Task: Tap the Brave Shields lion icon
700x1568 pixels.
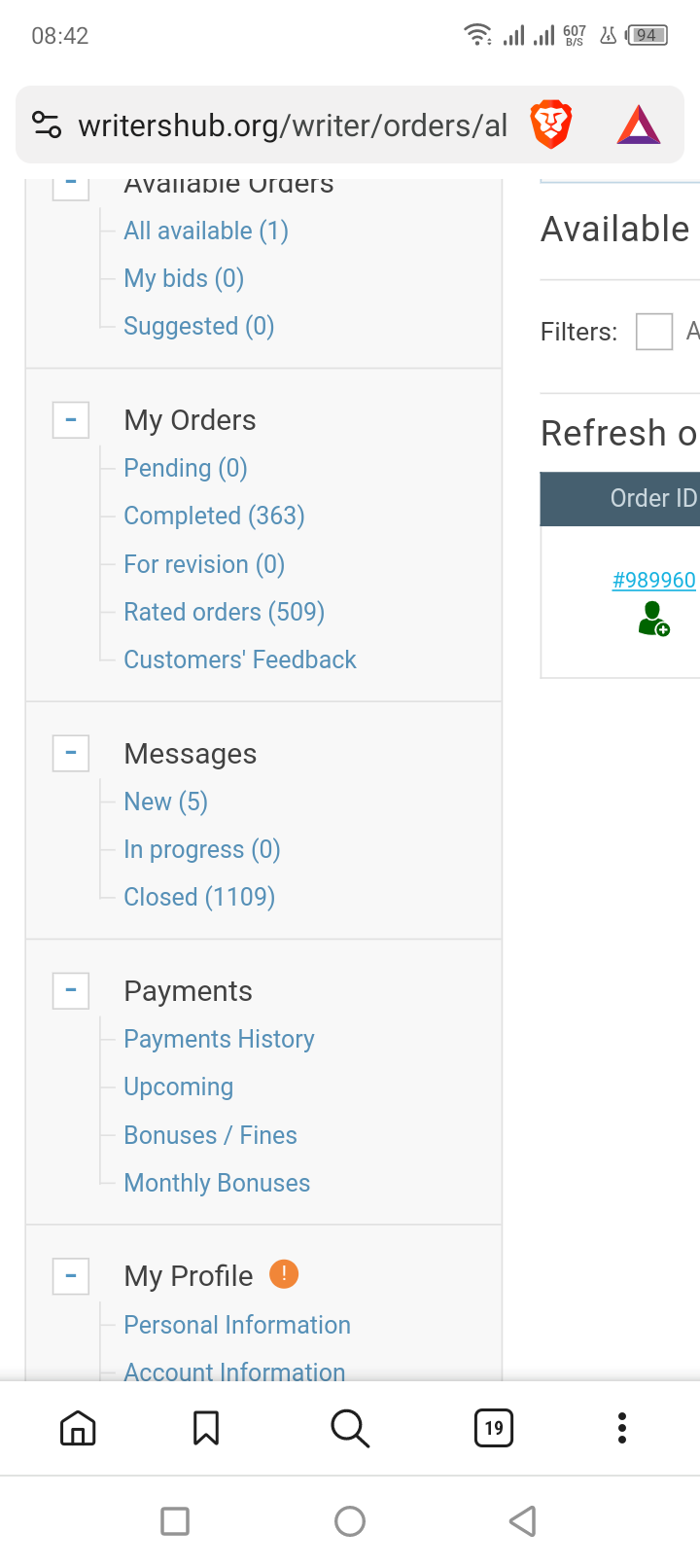Action: pos(550,125)
